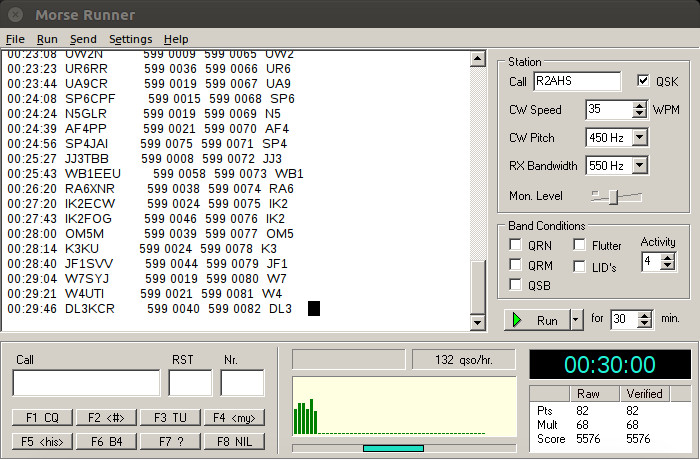Increase CW Speed with up arrow
Screen dimensions: 700x460
point(639,105)
